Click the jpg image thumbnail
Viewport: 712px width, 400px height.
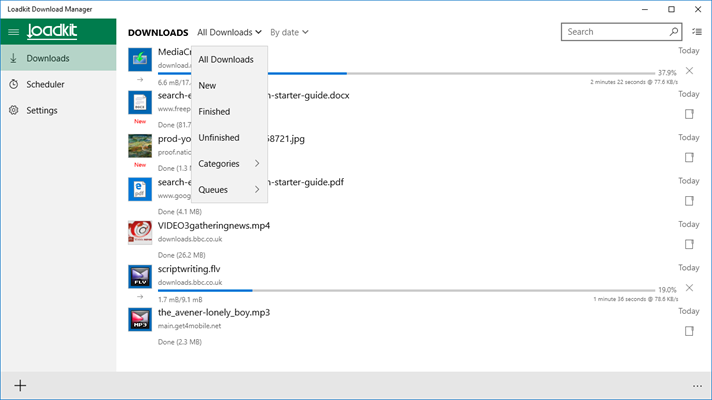(140, 146)
